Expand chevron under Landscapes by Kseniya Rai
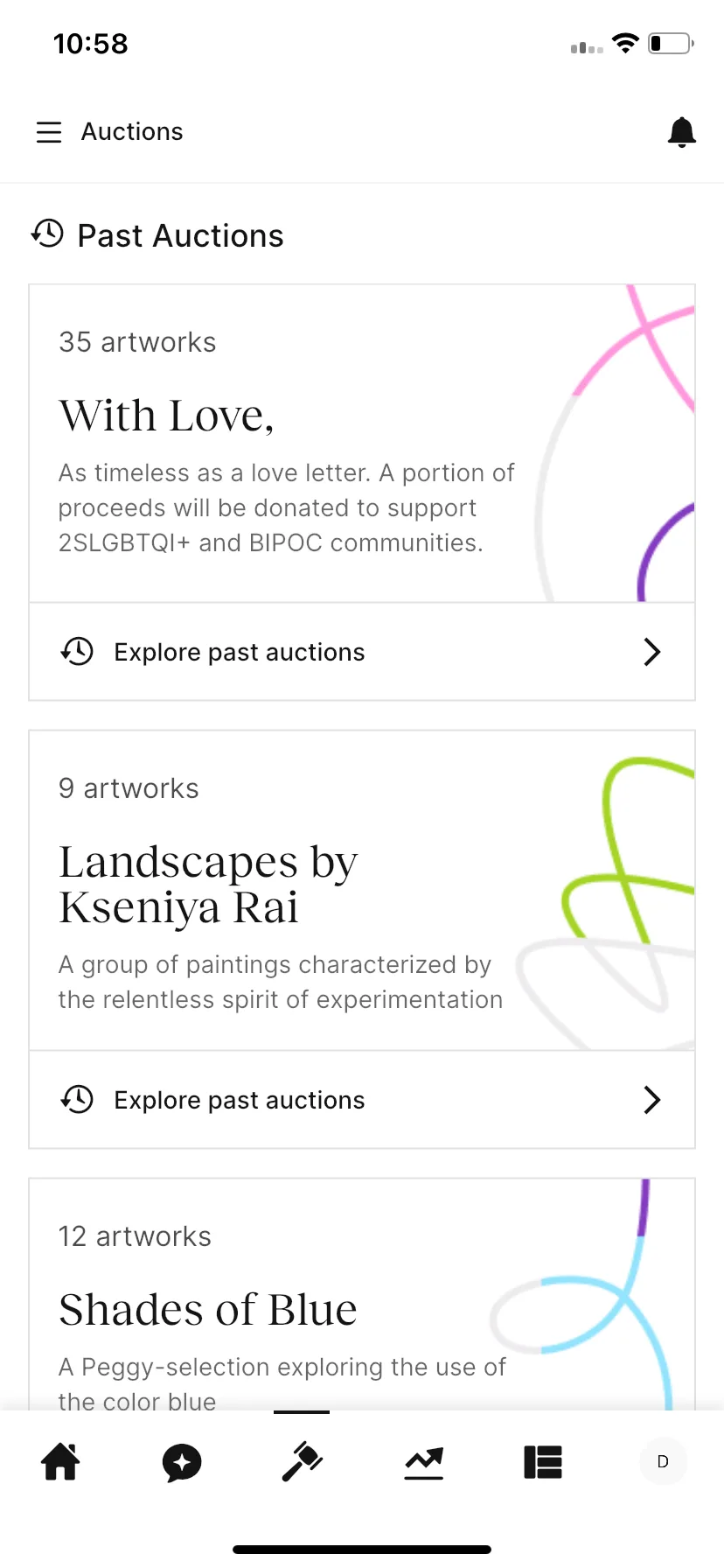The width and height of the screenshot is (724, 1568). pos(651,1100)
